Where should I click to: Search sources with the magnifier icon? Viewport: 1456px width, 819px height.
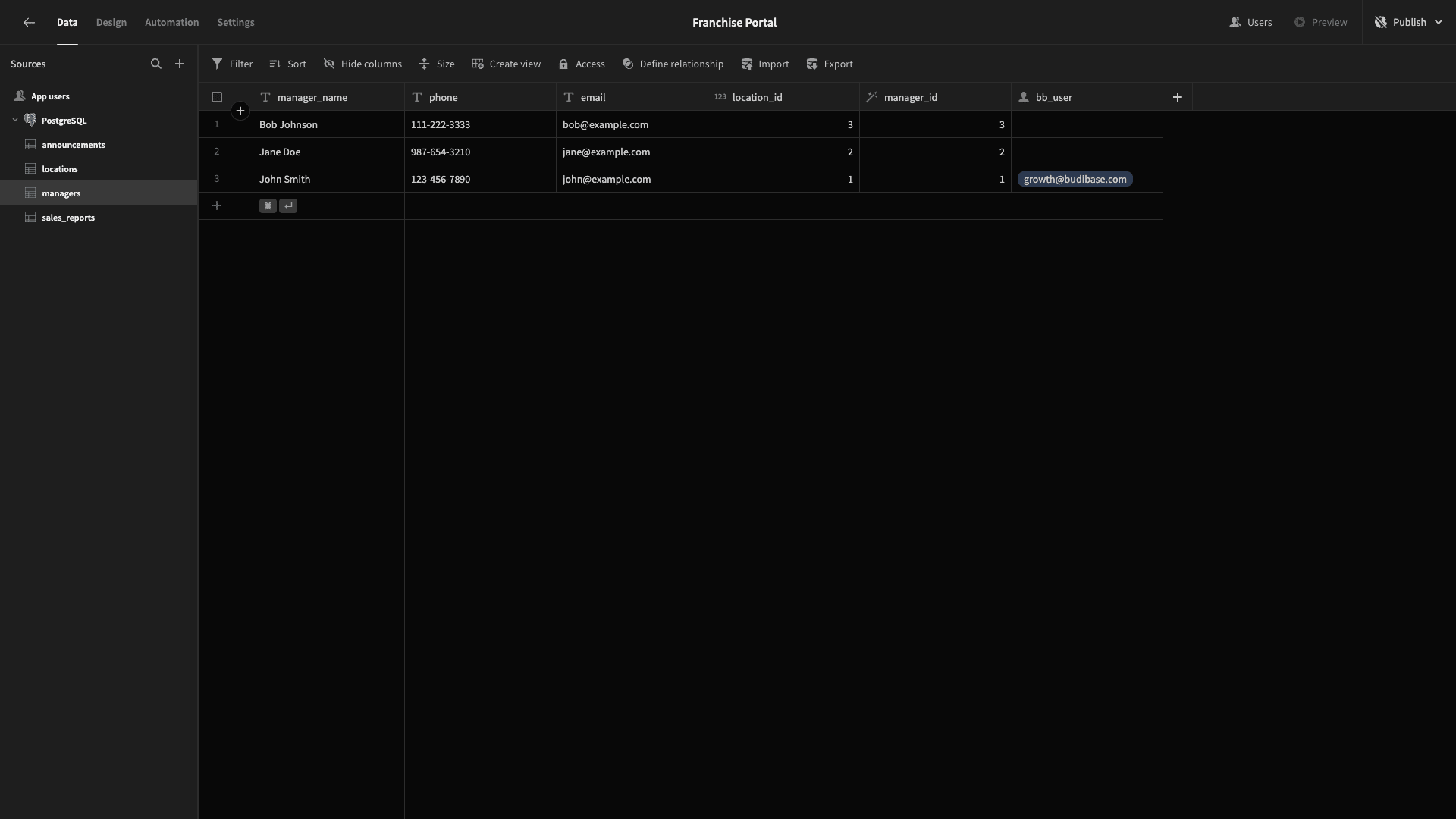point(156,64)
